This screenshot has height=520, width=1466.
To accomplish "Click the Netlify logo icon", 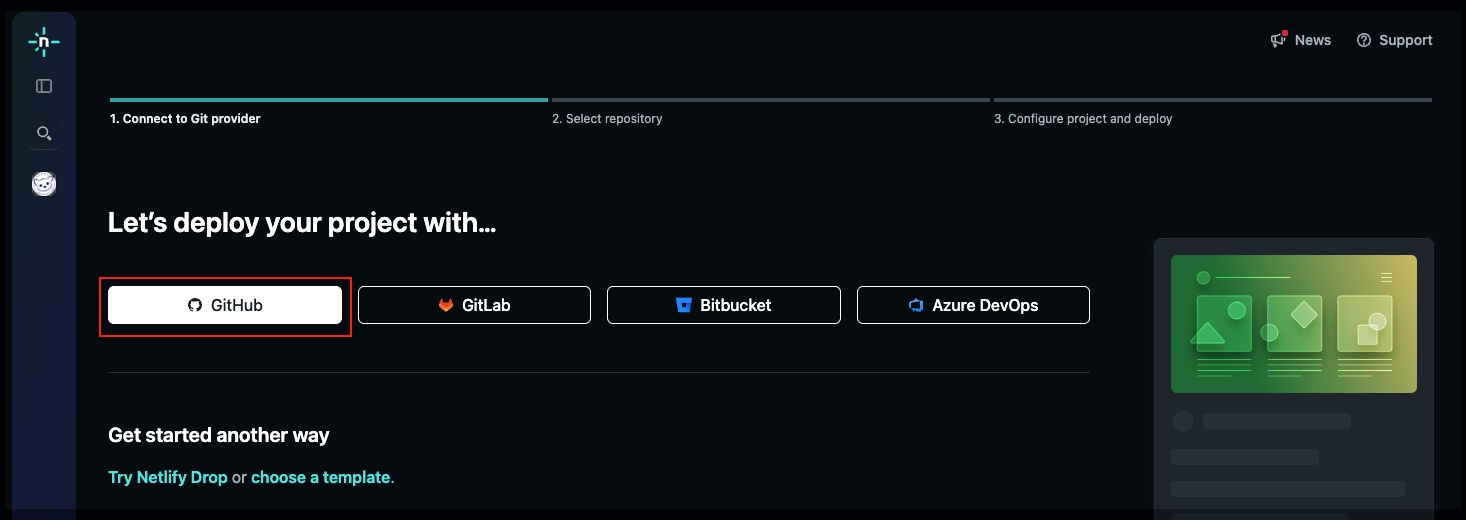I will (44, 41).
